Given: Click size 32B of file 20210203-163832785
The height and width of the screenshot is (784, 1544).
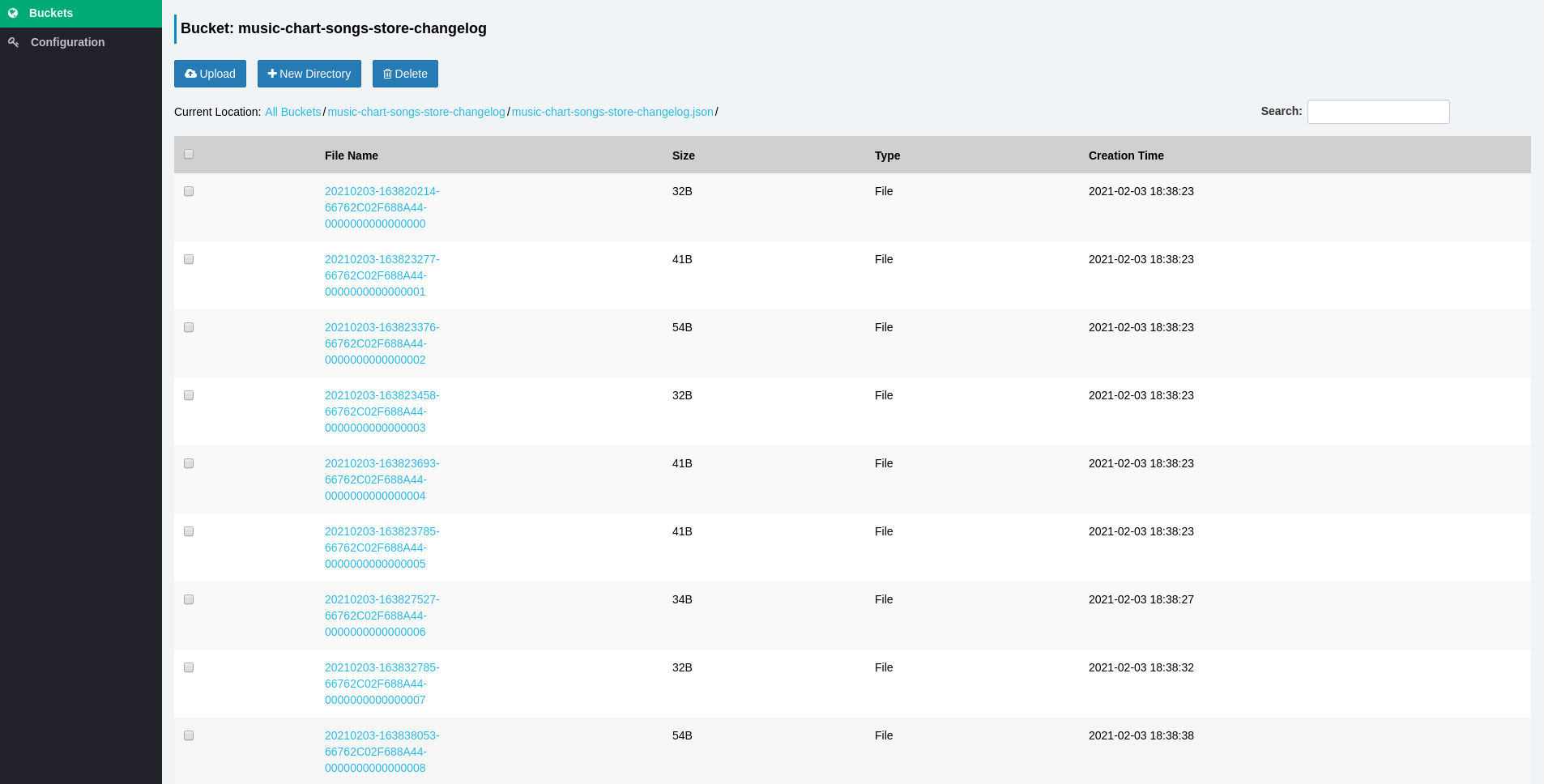Looking at the screenshot, I should tap(682, 667).
